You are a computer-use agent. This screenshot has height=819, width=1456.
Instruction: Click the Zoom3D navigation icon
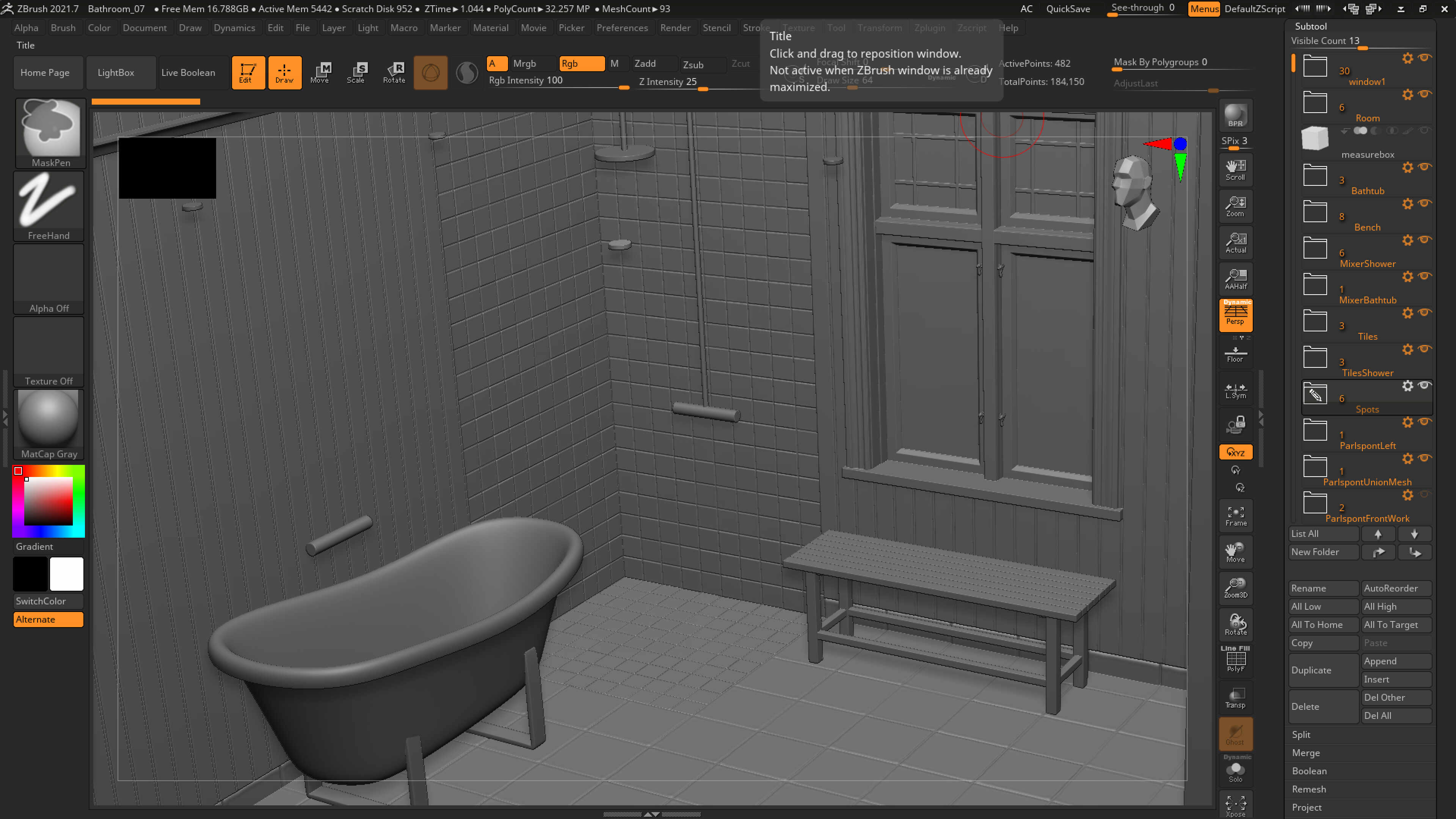pos(1236,588)
